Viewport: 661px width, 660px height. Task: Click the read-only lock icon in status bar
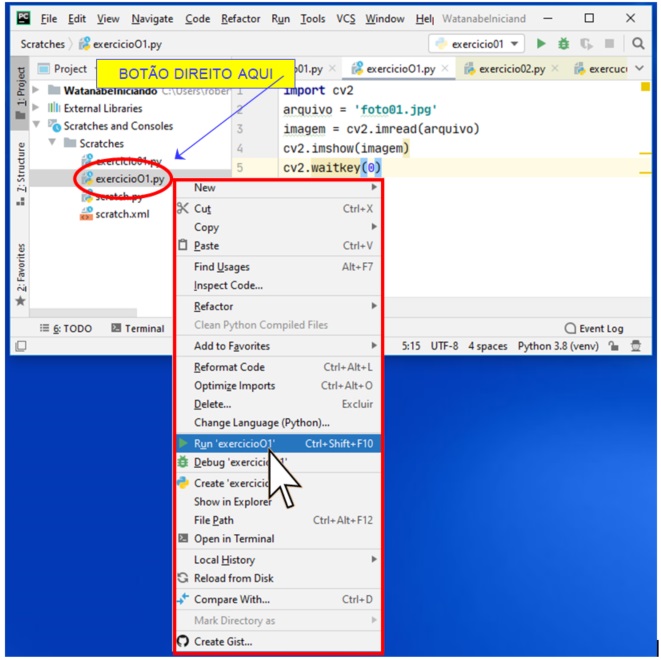[615, 346]
